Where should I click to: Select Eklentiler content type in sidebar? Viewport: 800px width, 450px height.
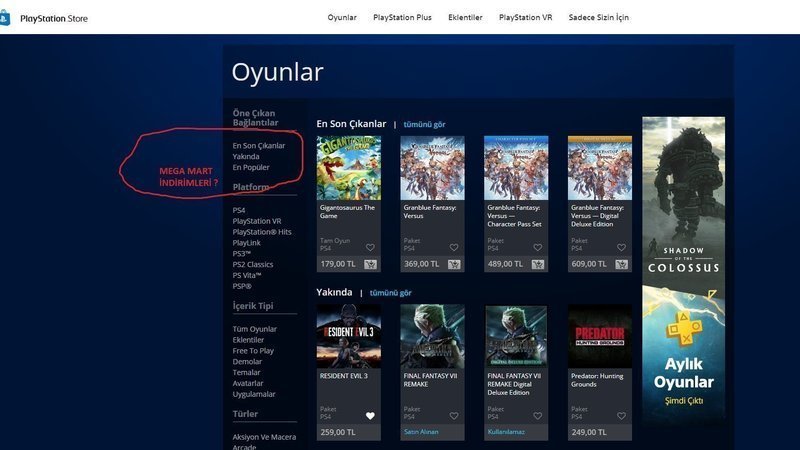tap(248, 340)
